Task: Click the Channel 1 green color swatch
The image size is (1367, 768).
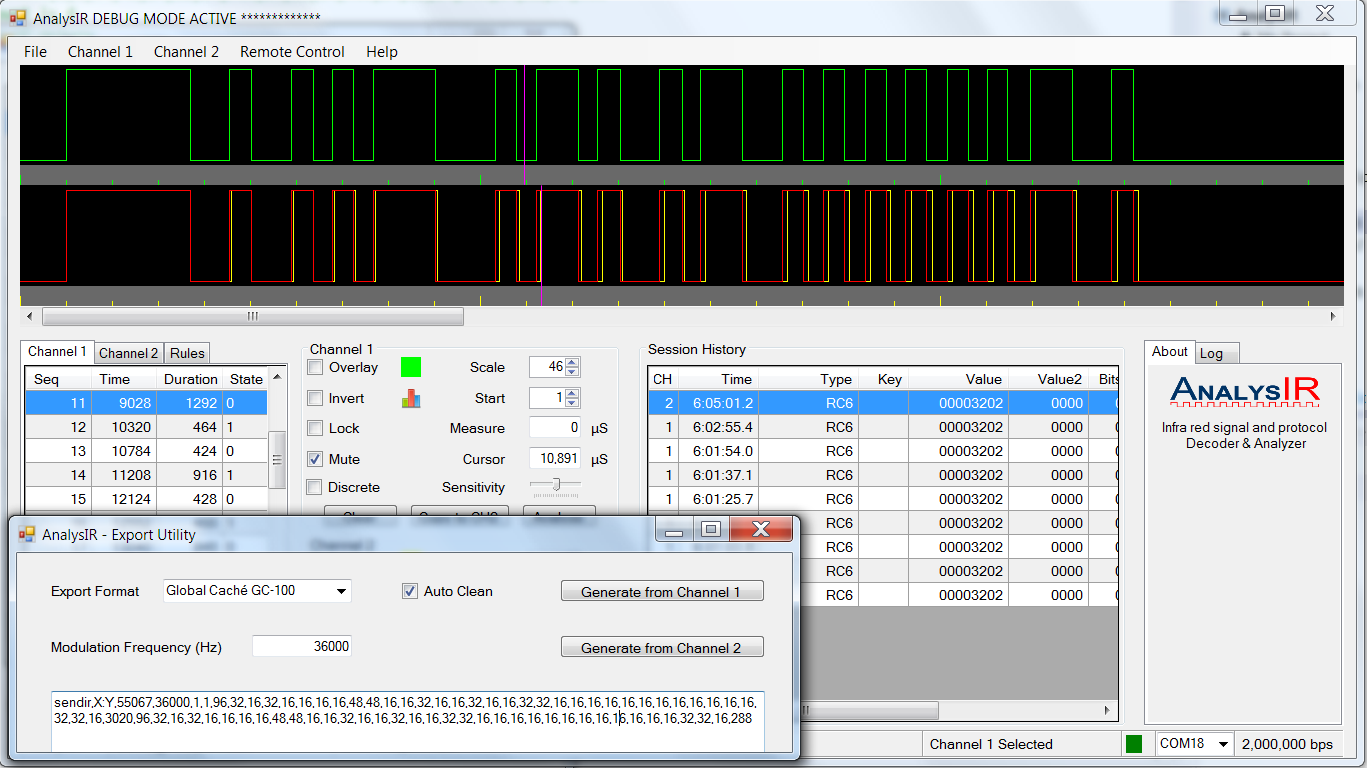Action: pyautogui.click(x=411, y=367)
